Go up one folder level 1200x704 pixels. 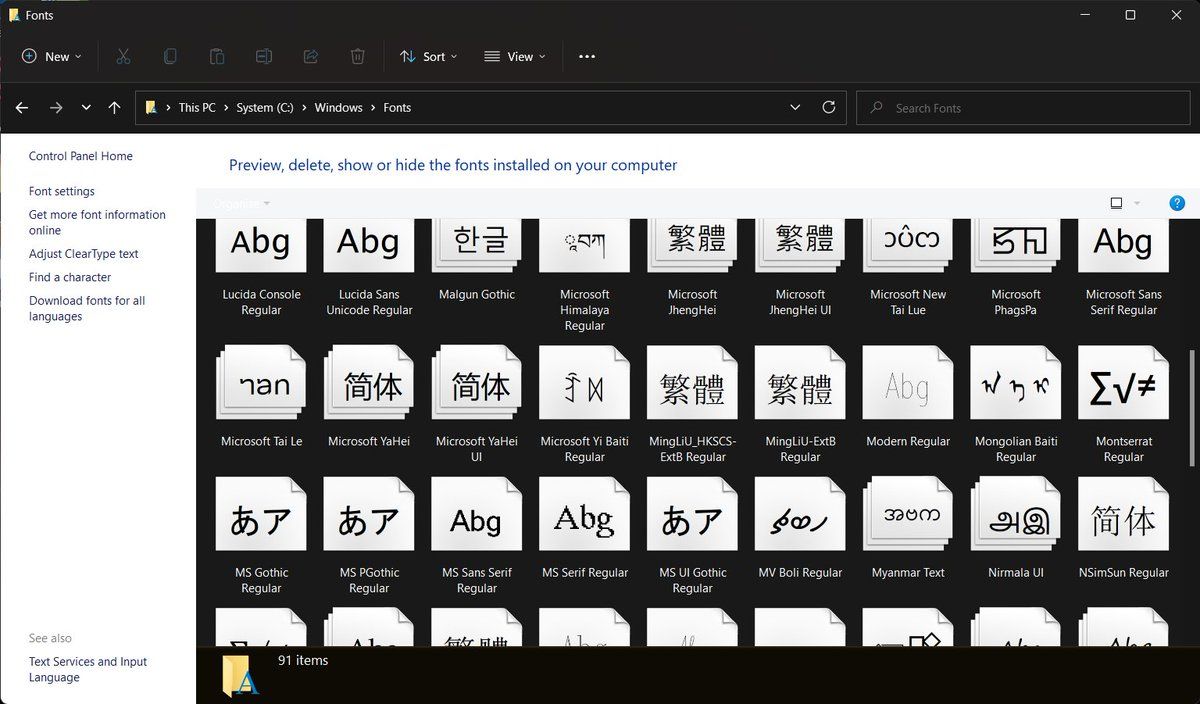114,108
